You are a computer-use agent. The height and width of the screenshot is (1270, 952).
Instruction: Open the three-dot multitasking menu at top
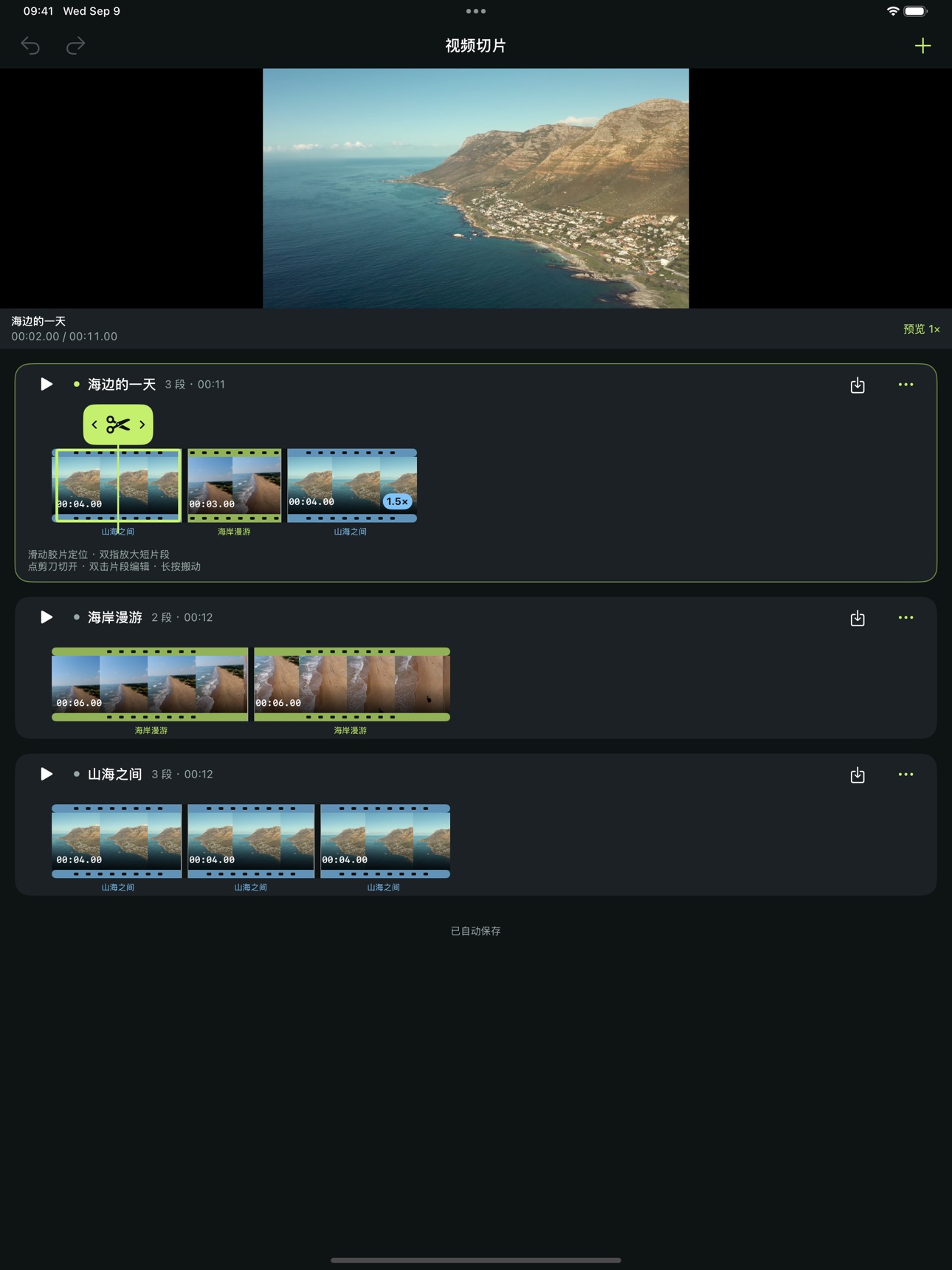[476, 11]
